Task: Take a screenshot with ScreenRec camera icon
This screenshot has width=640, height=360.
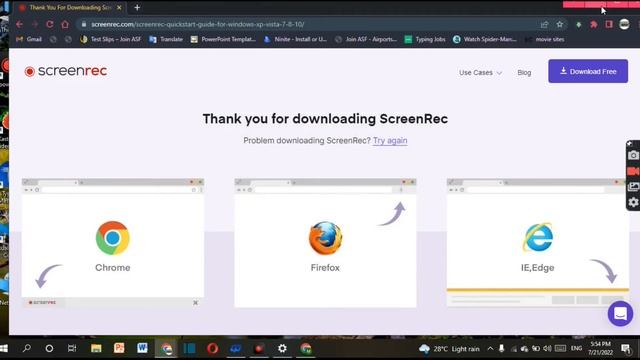Action: [x=633, y=155]
